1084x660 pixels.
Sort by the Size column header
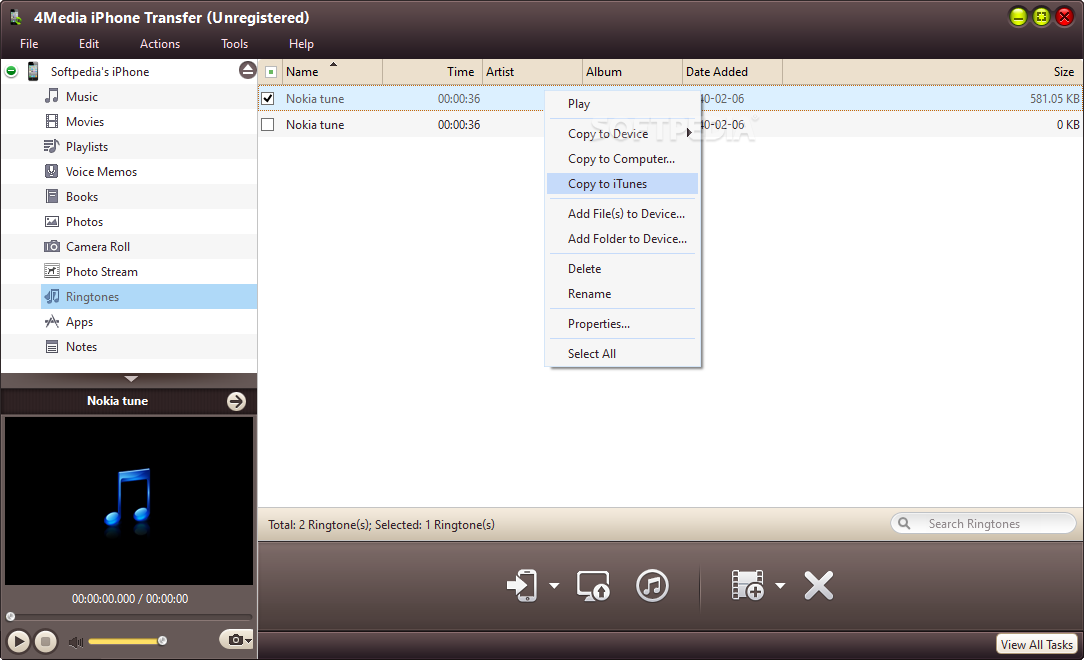point(932,72)
